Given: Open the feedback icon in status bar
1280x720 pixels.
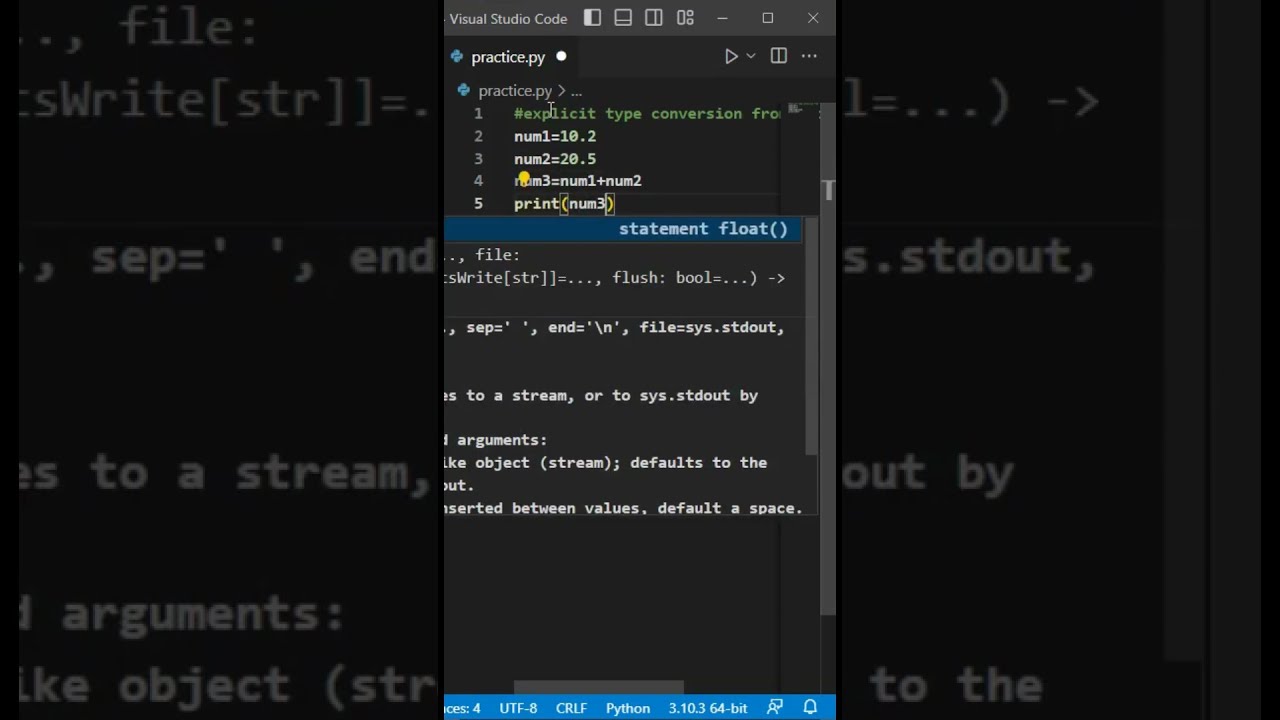Looking at the screenshot, I should coord(775,708).
